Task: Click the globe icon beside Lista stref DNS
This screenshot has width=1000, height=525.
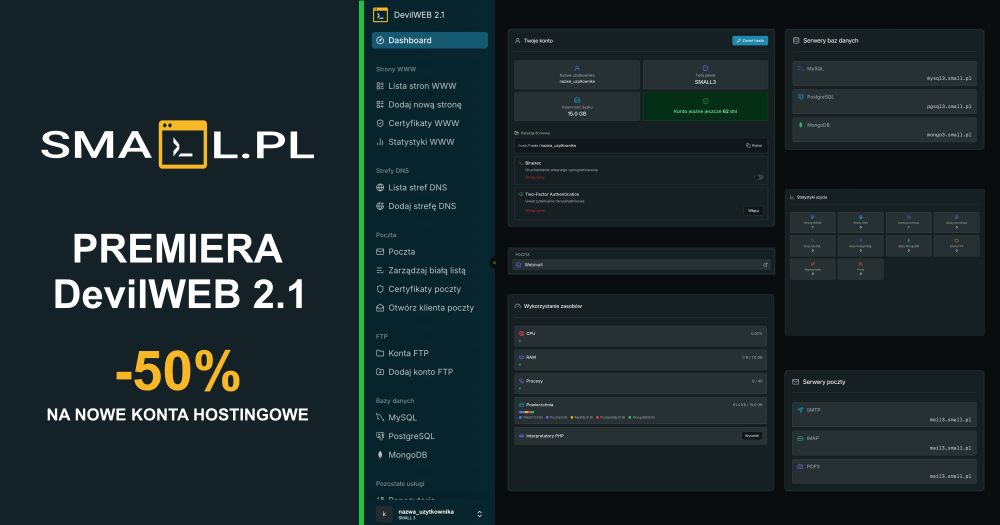Action: pyautogui.click(x=380, y=188)
